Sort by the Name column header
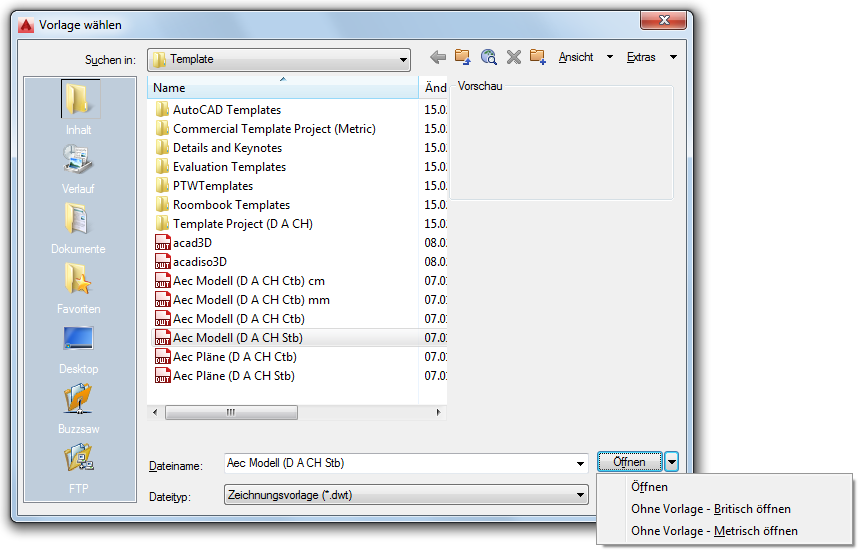This screenshot has height=560, width=862. point(283,88)
